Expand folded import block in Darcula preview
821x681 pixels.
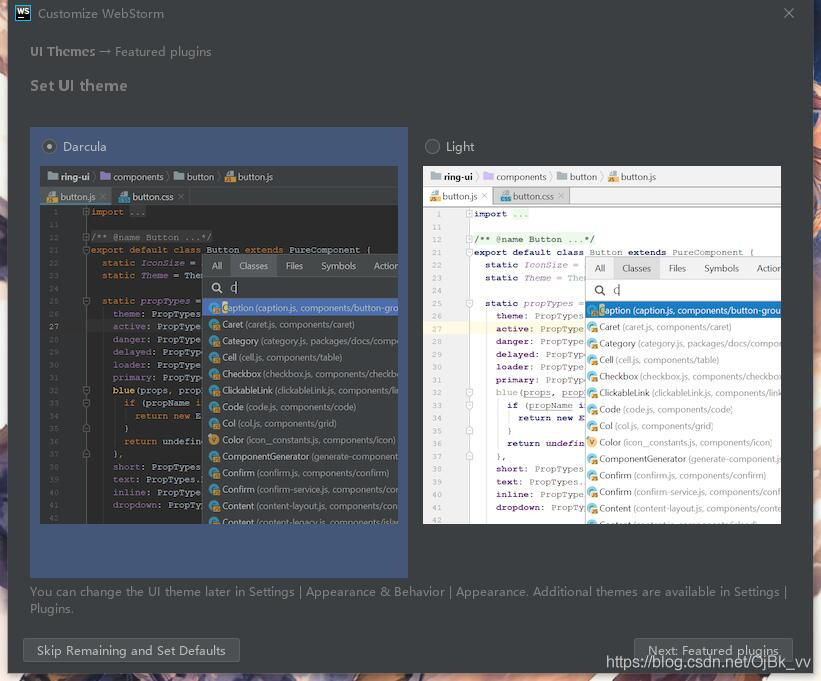[x=87, y=212]
